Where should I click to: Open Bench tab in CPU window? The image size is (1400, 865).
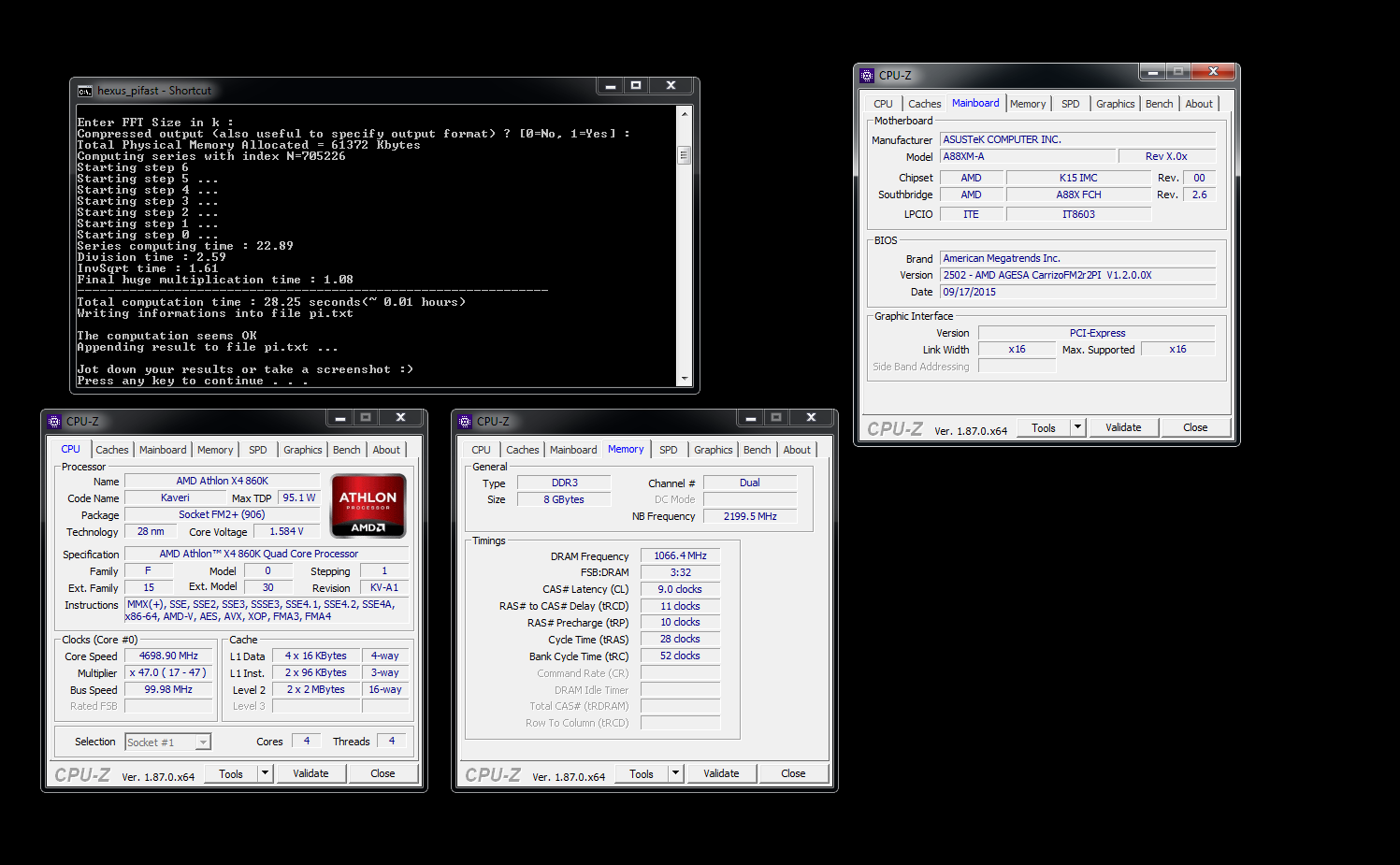click(x=347, y=450)
